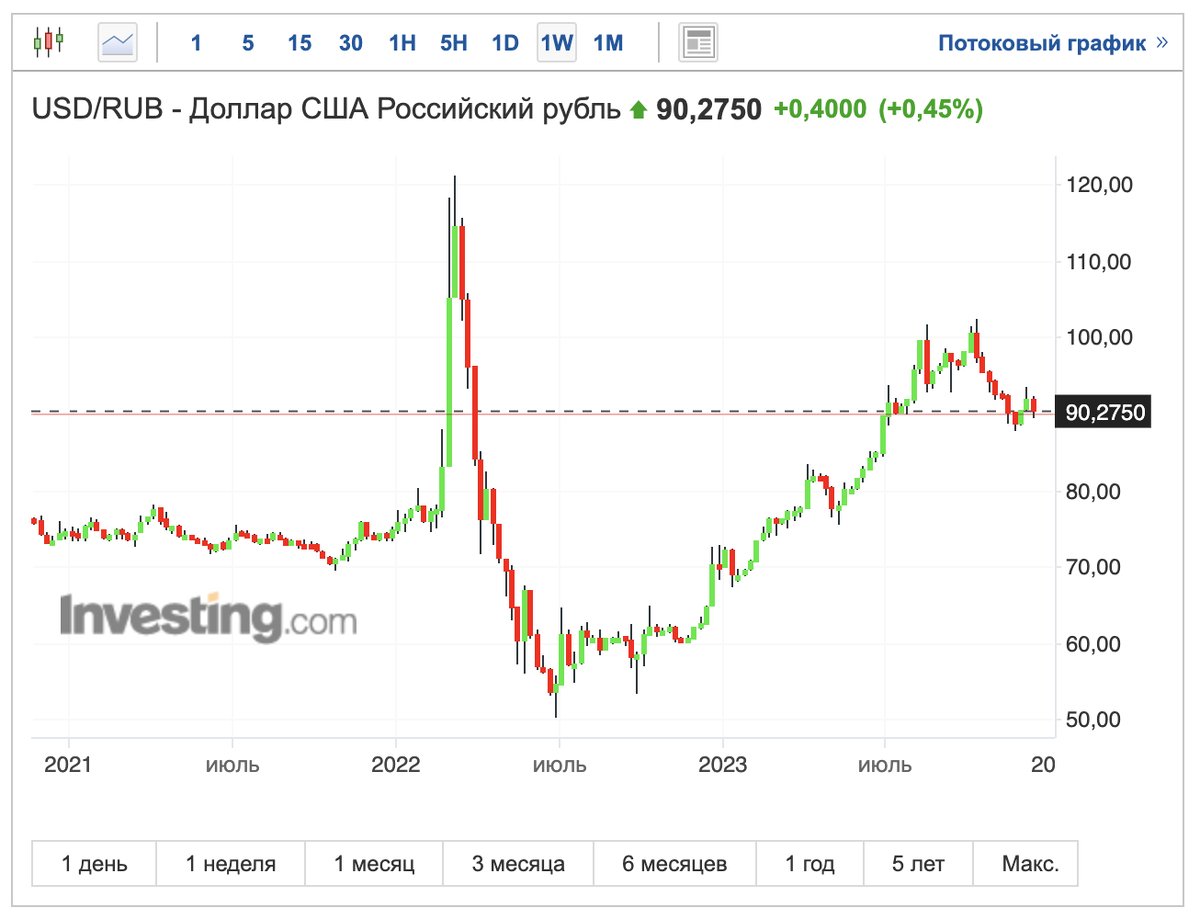
Task: Select the 1H interval
Action: point(402,43)
